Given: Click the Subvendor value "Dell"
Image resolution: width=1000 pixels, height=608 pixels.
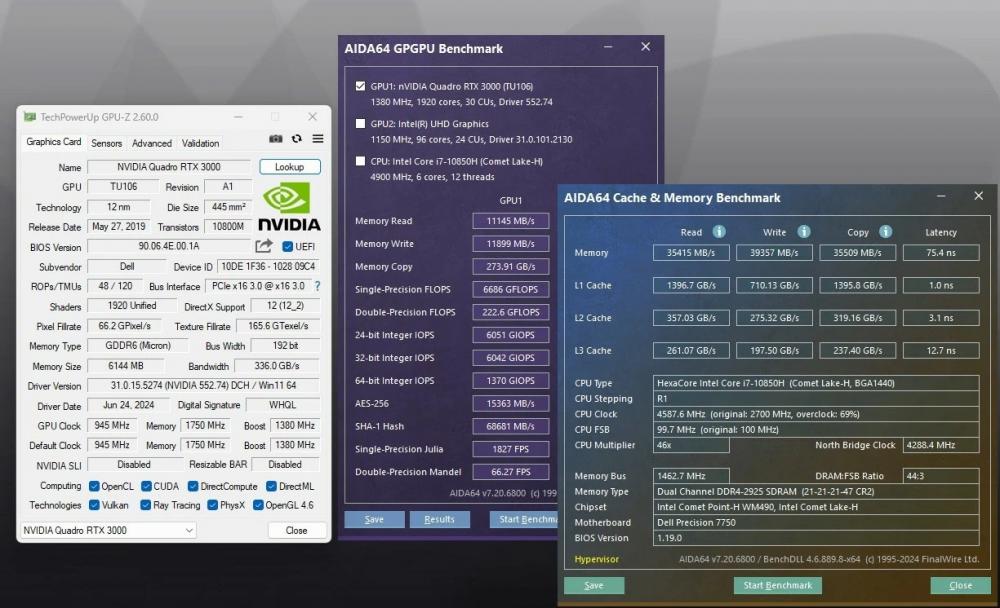Looking at the screenshot, I should pos(127,266).
